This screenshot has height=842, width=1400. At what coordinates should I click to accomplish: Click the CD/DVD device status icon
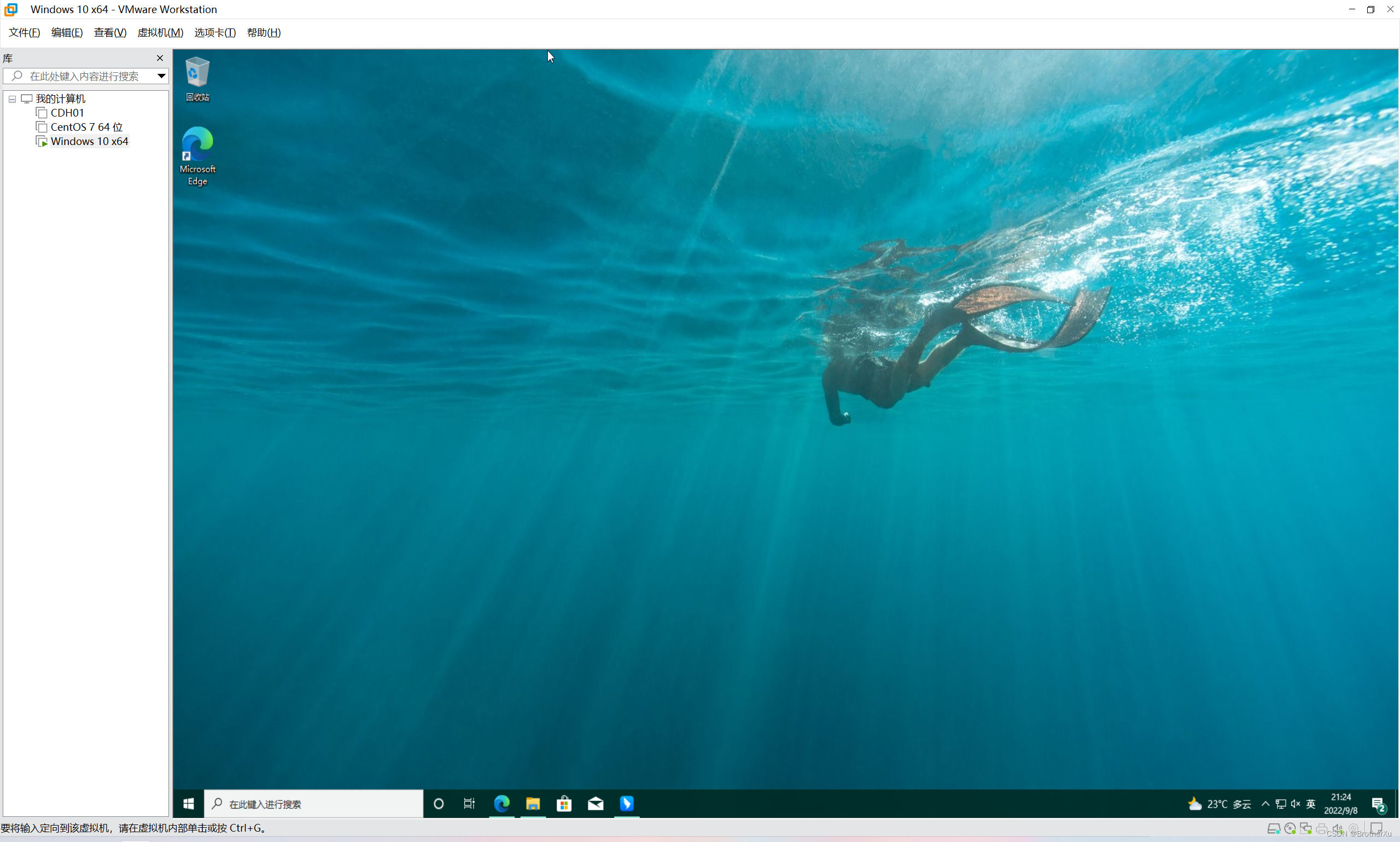pos(1290,829)
